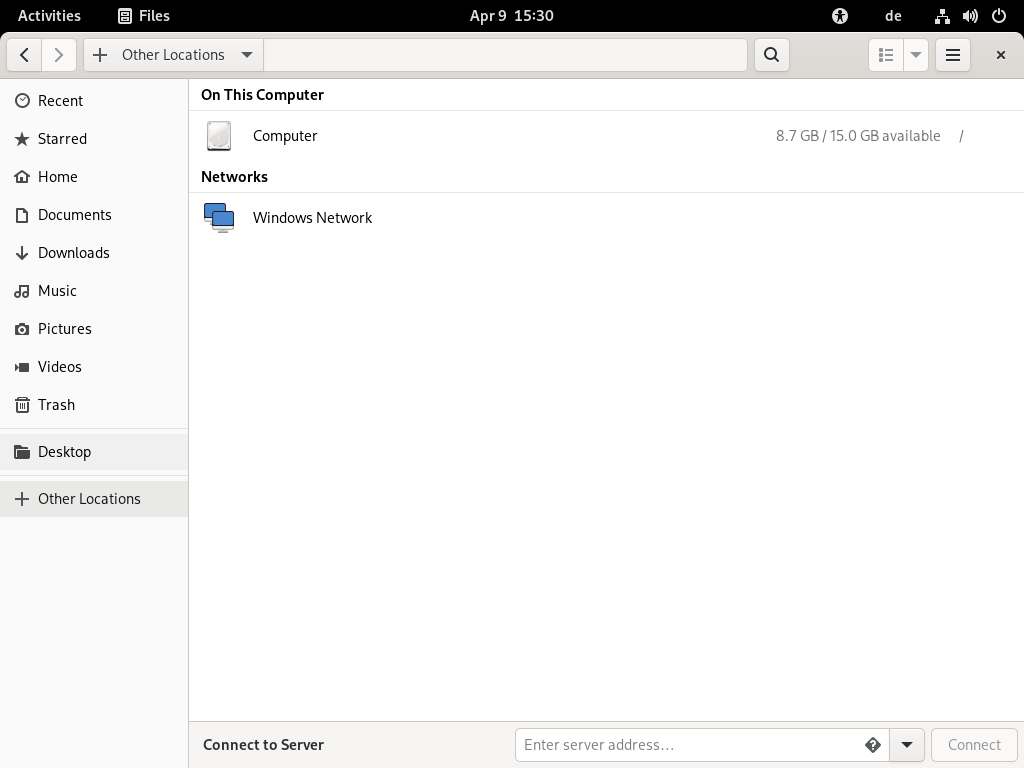1024x768 pixels.
Task: Open Recent in the sidebar
Action: point(94,101)
